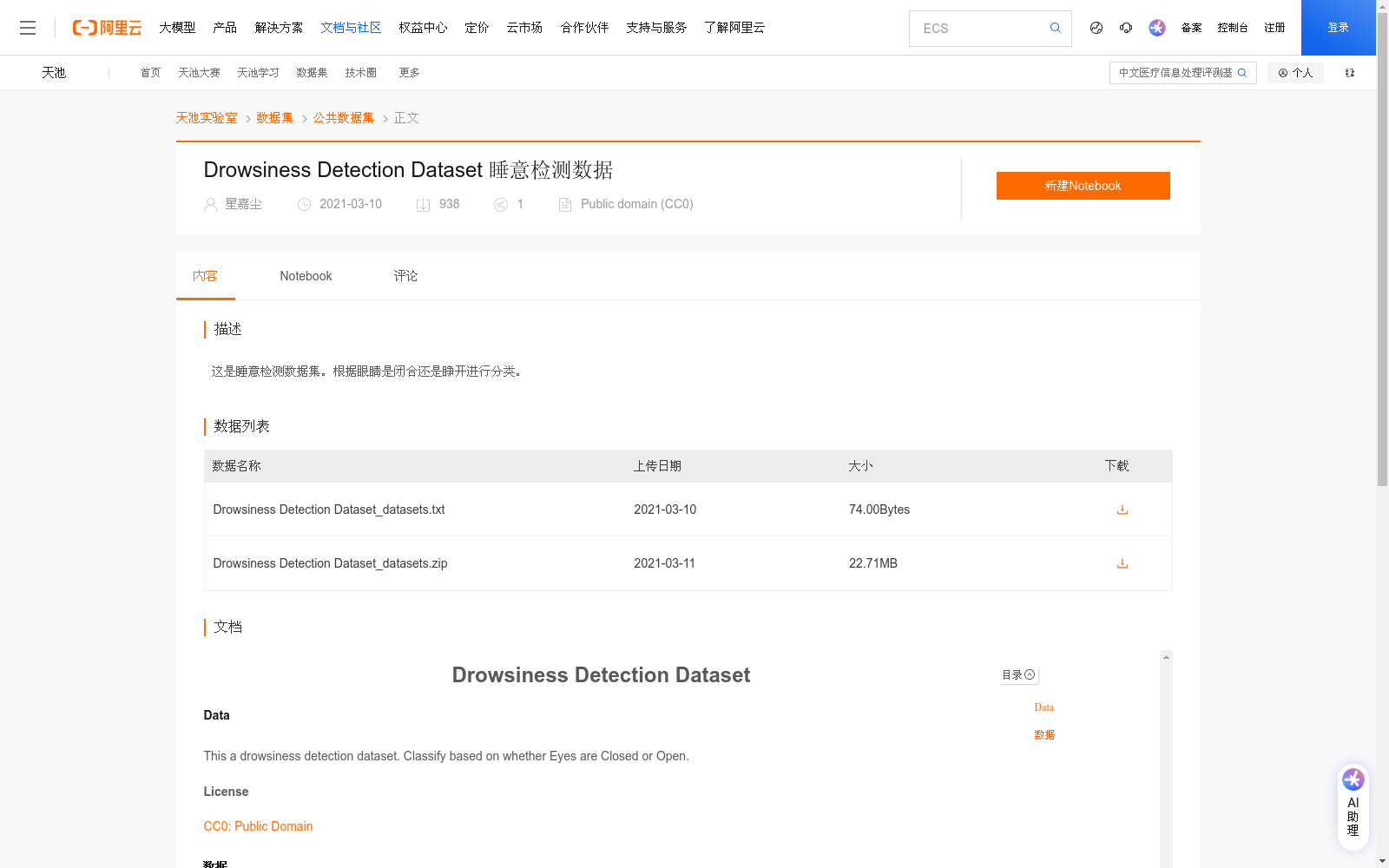Jump to 数据 in table of contents
Image resolution: width=1389 pixels, height=868 pixels.
point(1044,735)
